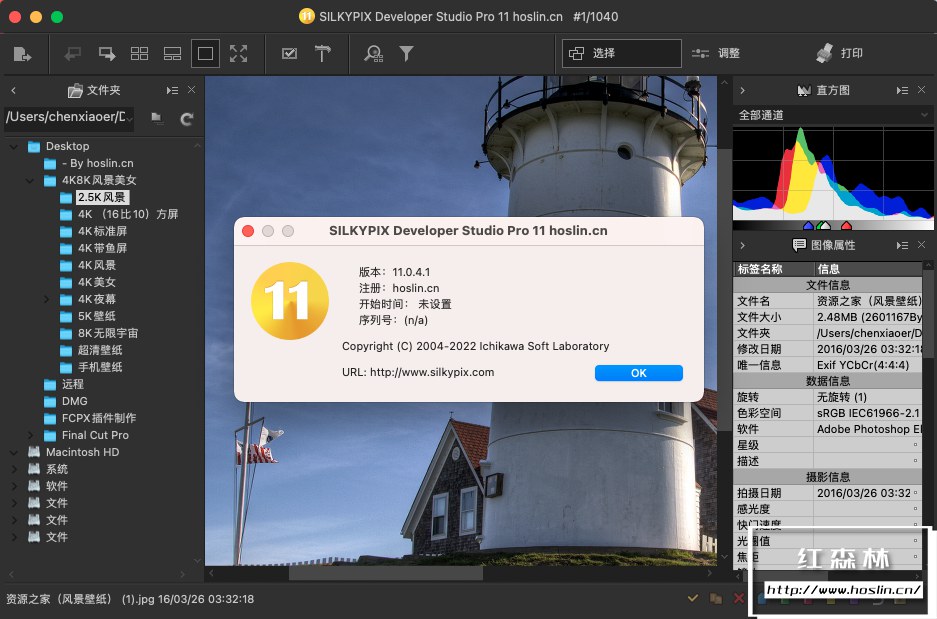Click the next image arrow icon

(107, 54)
